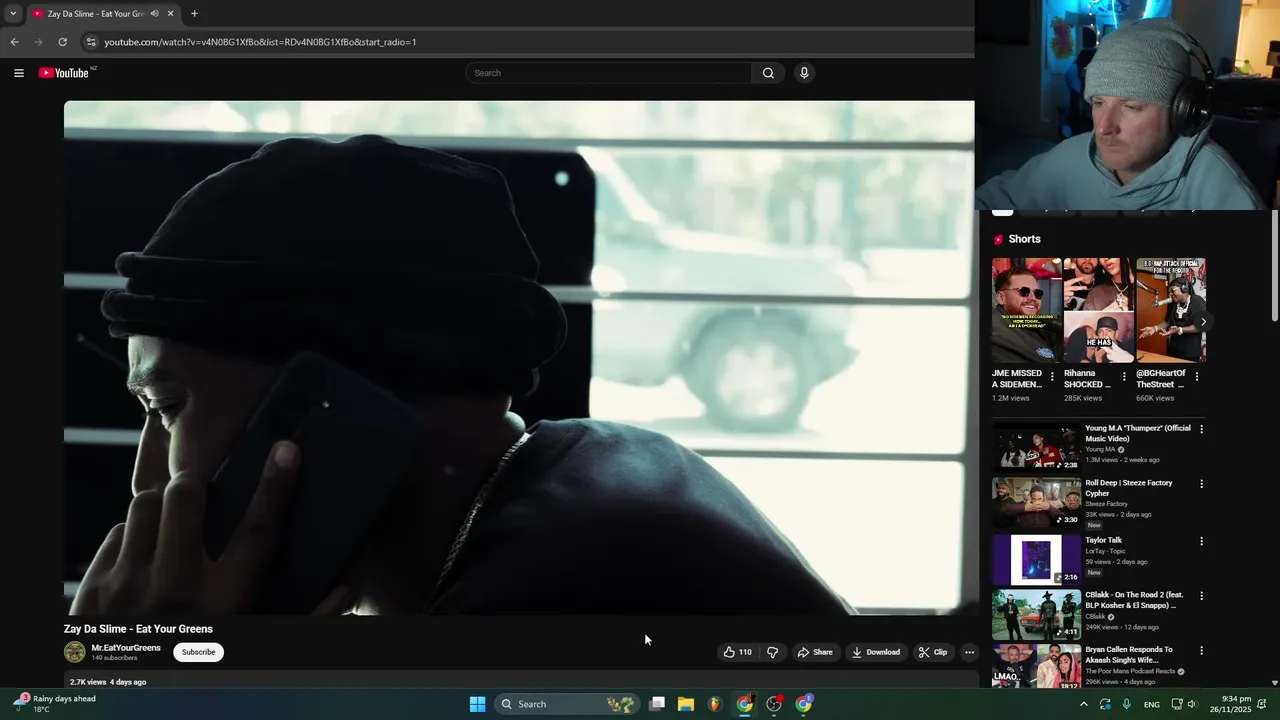Screen dimensions: 1280x720
Task: Click the browser address bar URL
Action: tap(260, 42)
